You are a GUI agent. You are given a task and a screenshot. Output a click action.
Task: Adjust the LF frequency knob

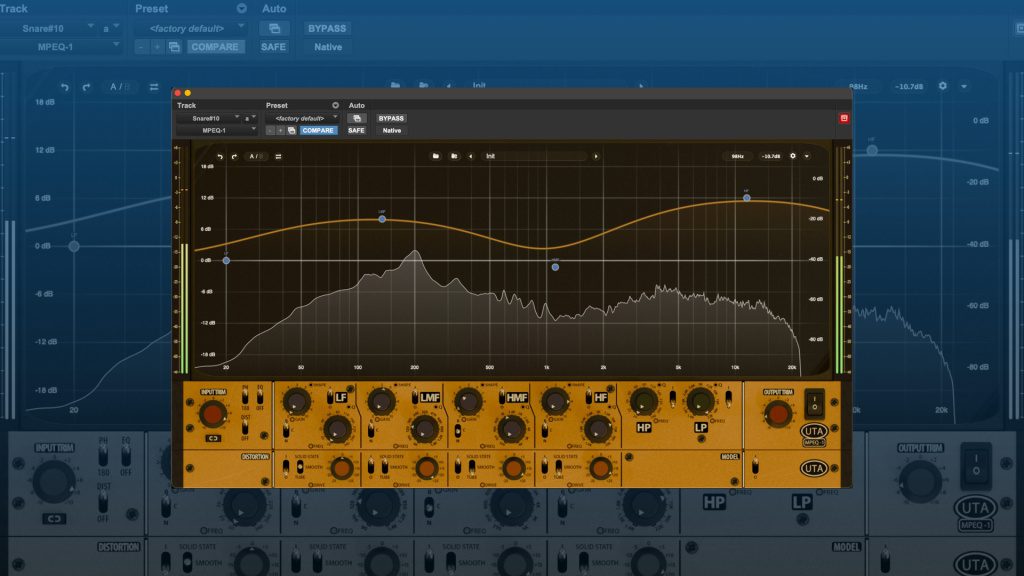pyautogui.click(x=337, y=429)
